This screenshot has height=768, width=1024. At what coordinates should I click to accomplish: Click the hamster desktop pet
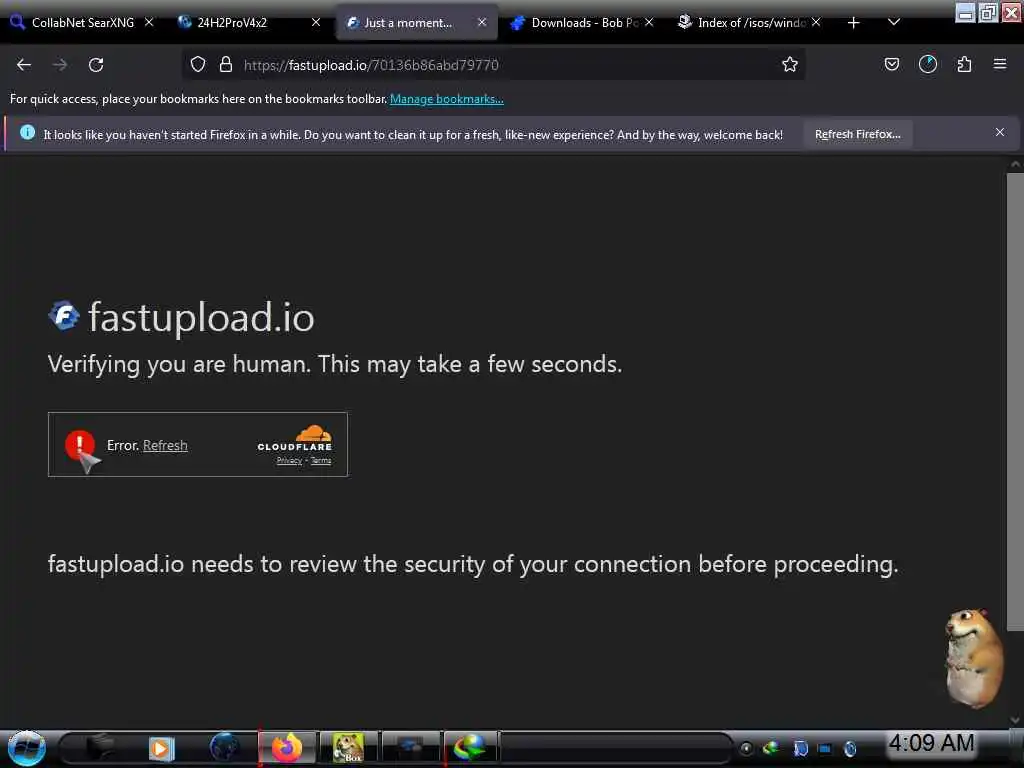tap(973, 658)
